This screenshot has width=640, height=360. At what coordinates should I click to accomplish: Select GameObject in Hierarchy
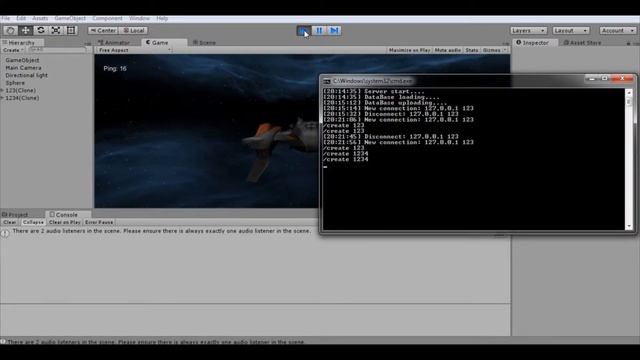point(22,60)
